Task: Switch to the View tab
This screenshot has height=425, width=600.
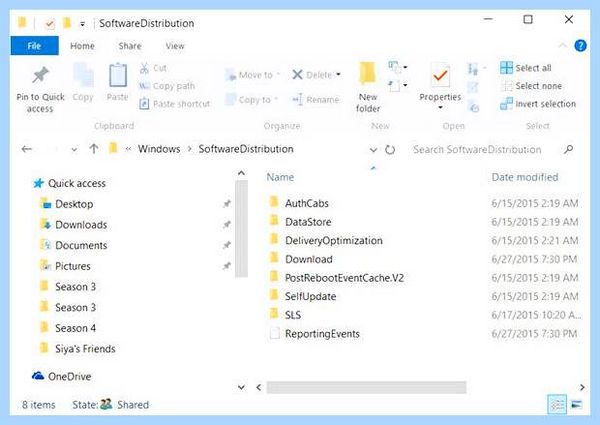Action: [175, 46]
